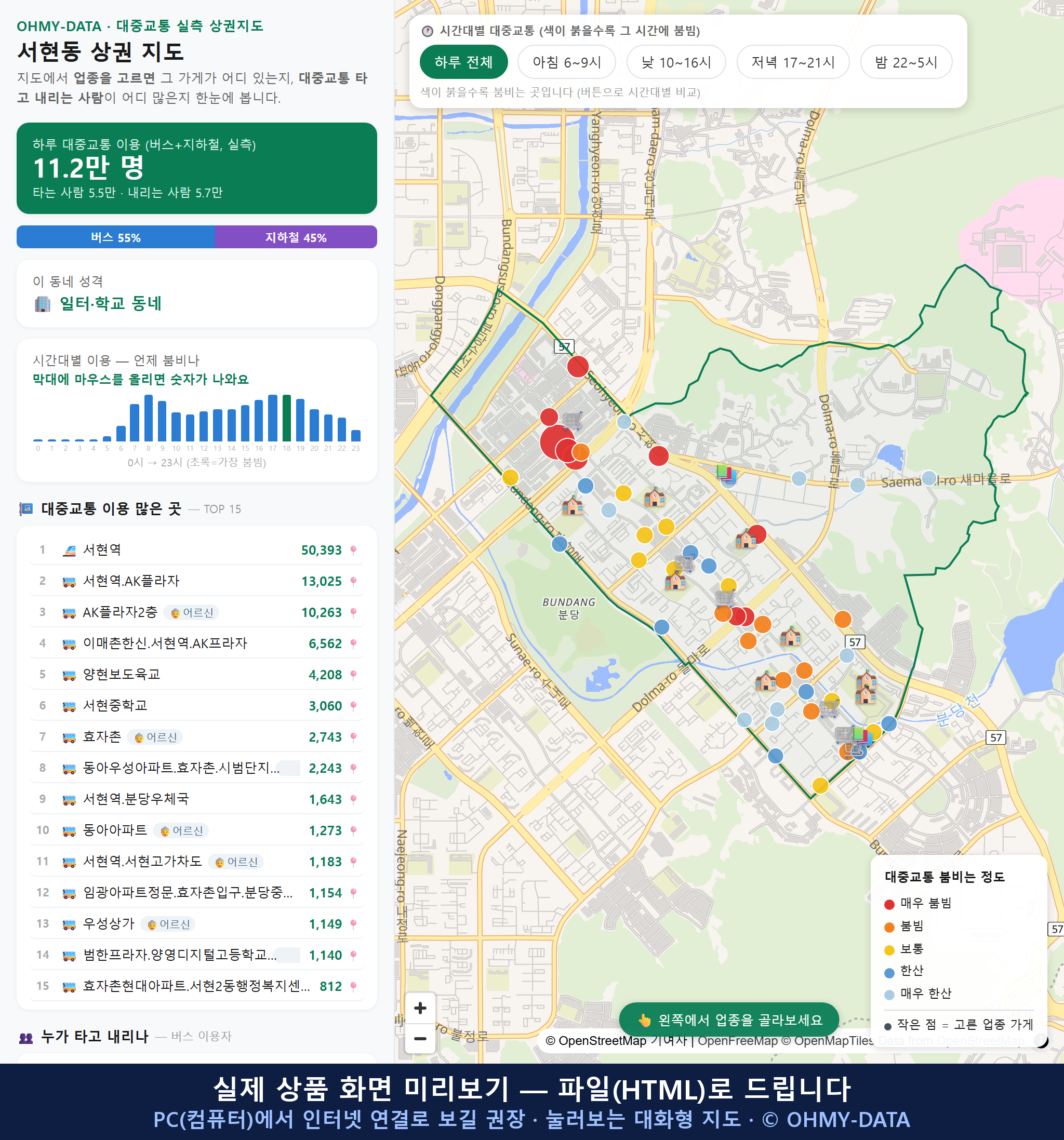Open the OpenStreetMap attribution link
The width and height of the screenshot is (1064, 1140).
coord(596,1041)
